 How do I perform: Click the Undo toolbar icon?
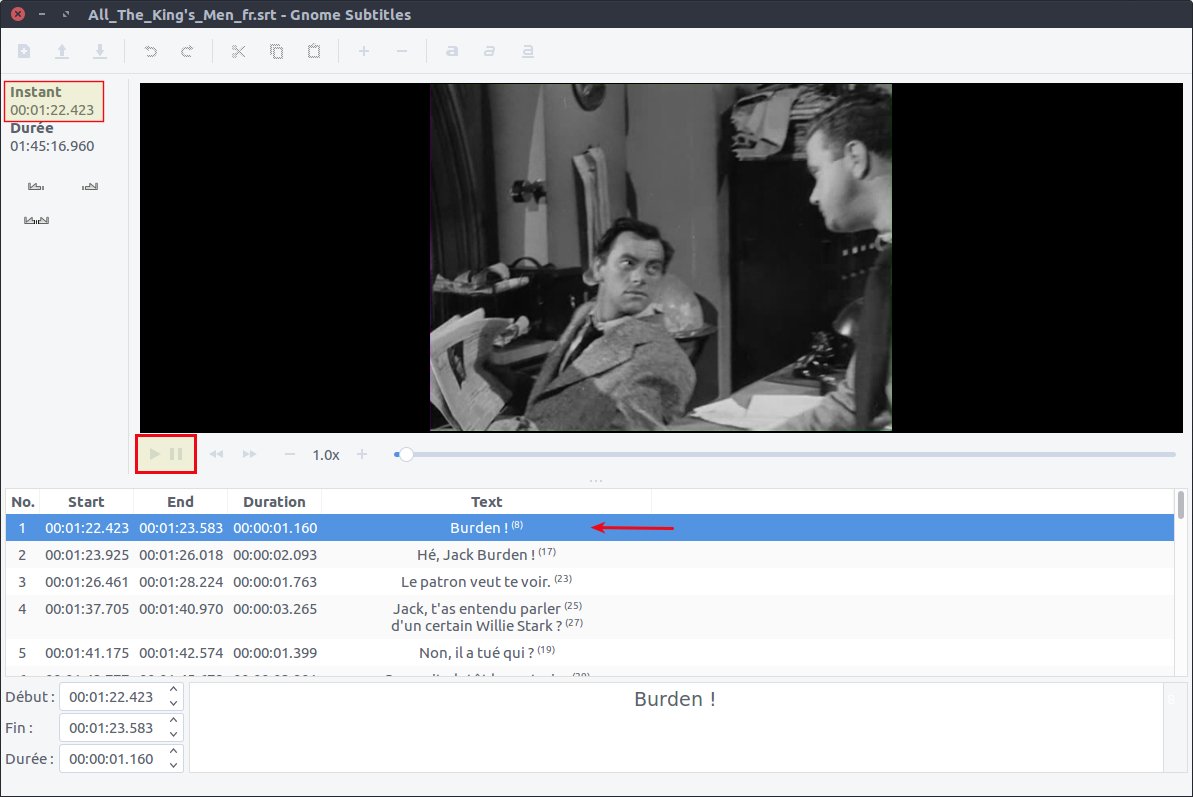pyautogui.click(x=151, y=51)
